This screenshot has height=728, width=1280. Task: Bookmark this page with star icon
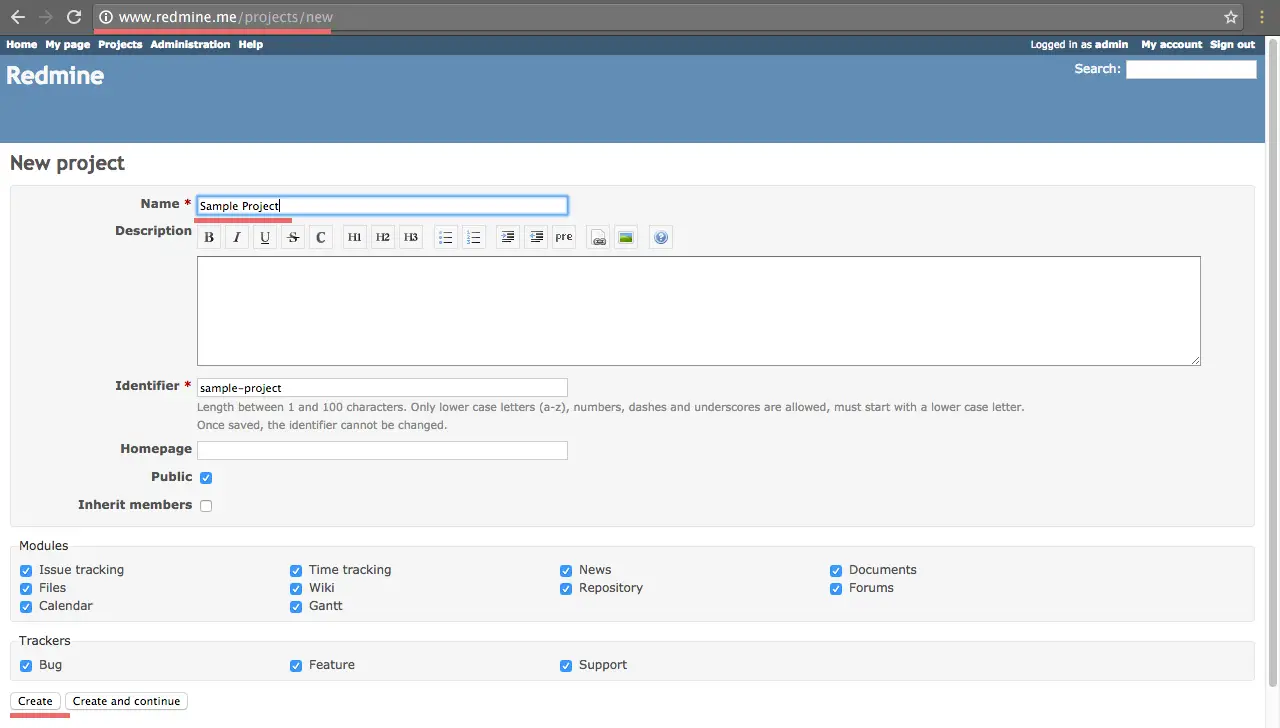coord(1231,17)
